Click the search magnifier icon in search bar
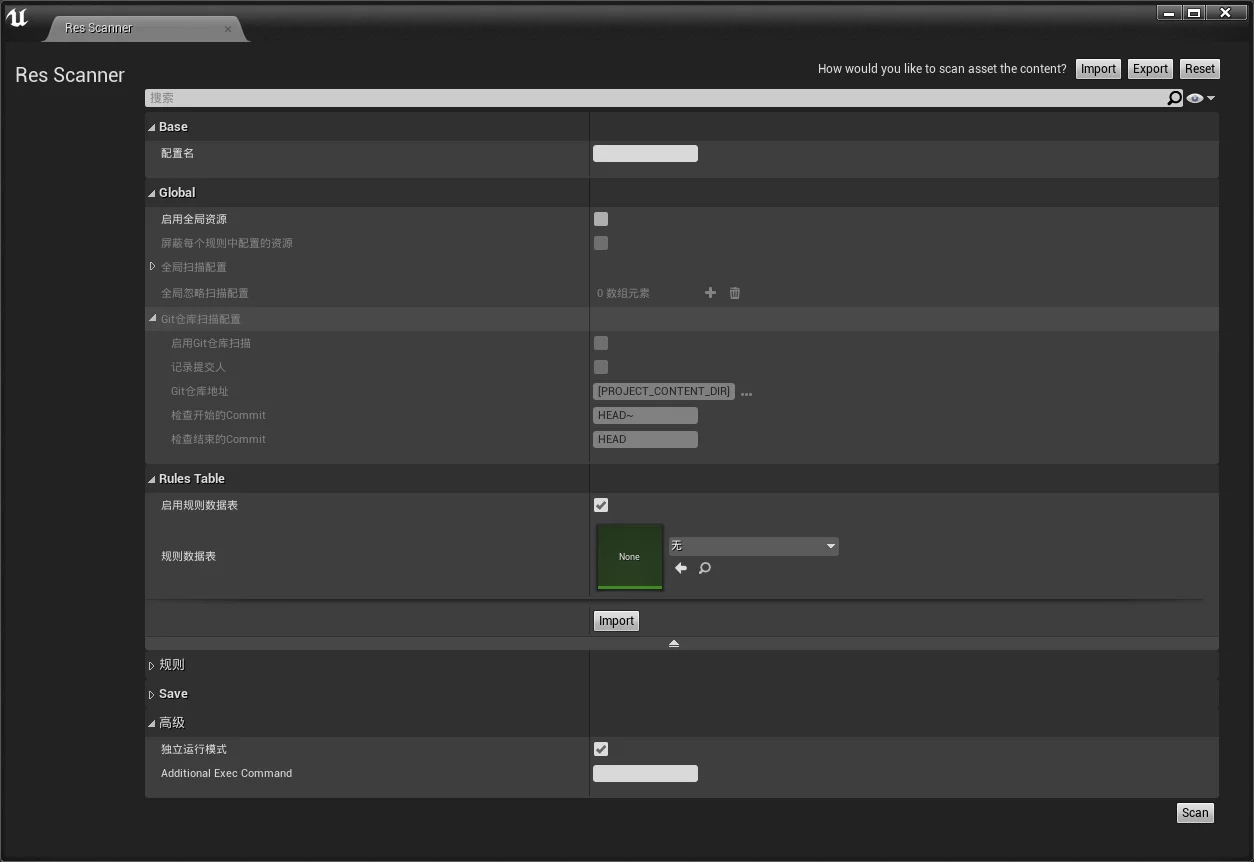Screen dimensions: 1254x862 (x=1174, y=98)
